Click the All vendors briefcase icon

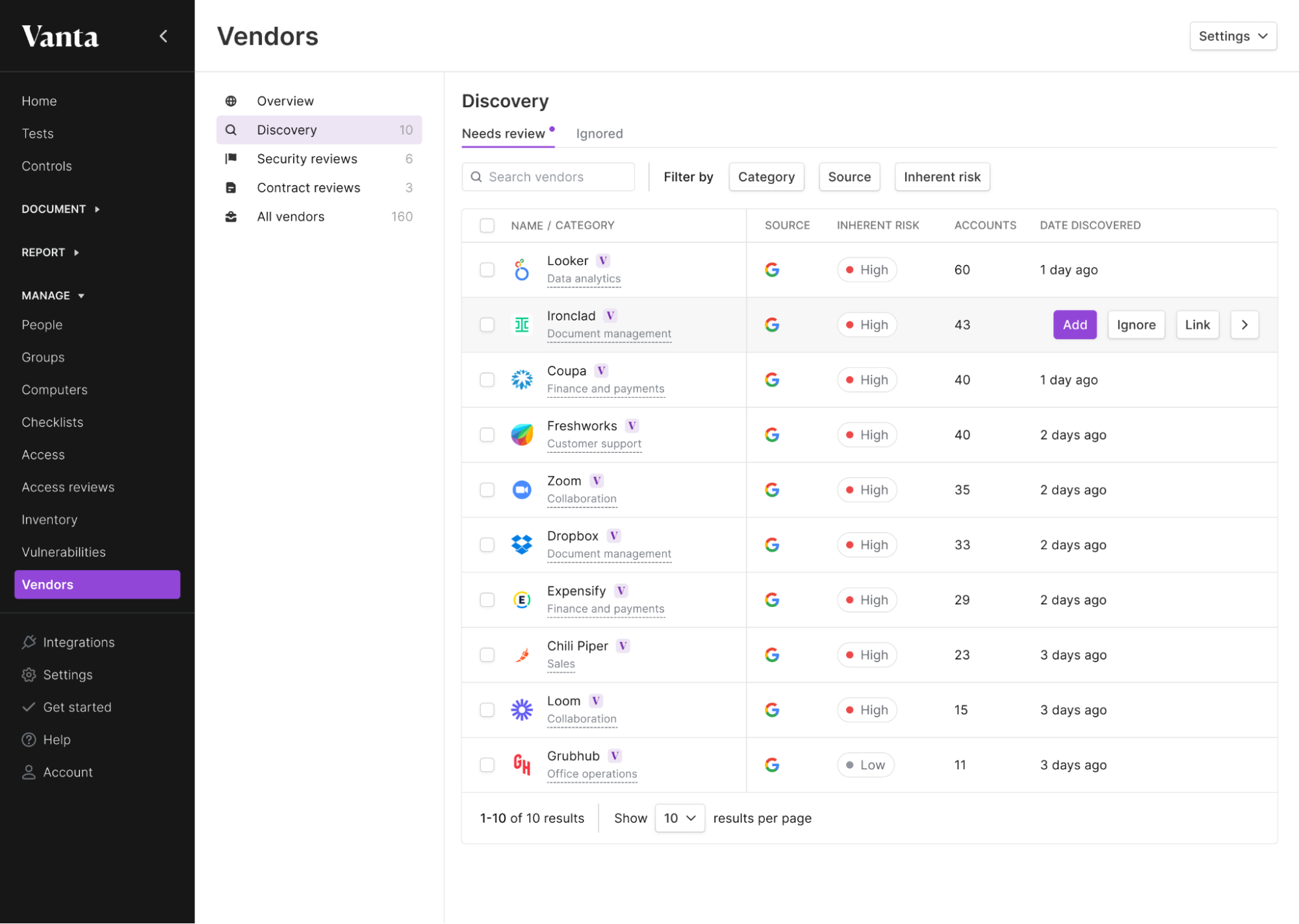[231, 216]
